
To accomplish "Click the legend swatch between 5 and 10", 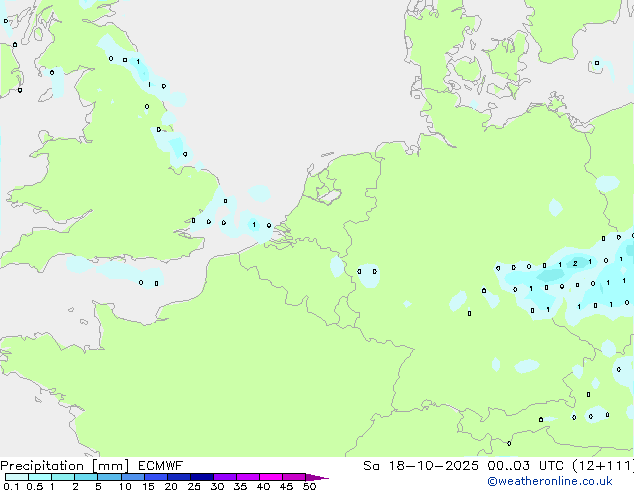I will [x=110, y=477].
